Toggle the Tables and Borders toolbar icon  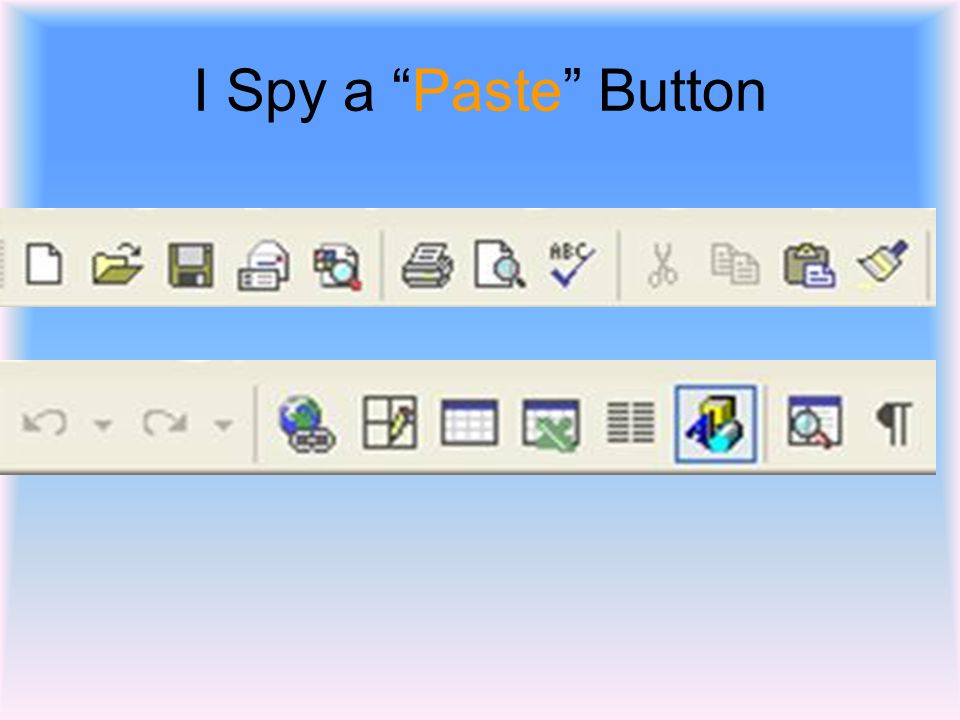tap(390, 422)
